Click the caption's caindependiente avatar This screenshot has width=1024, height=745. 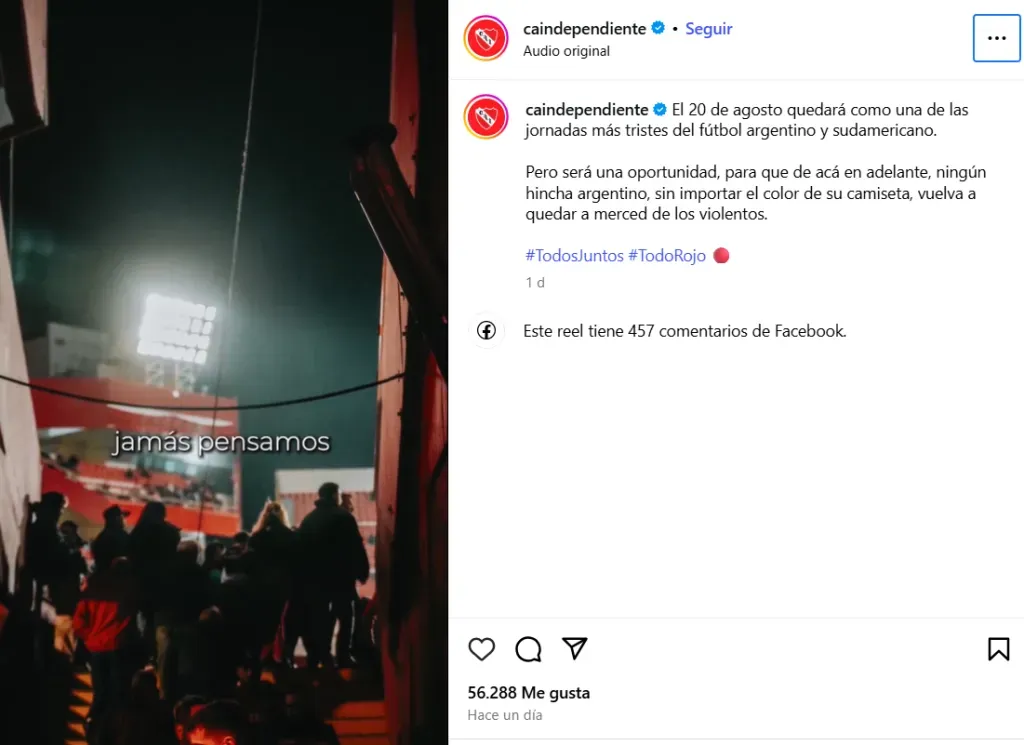(486, 117)
